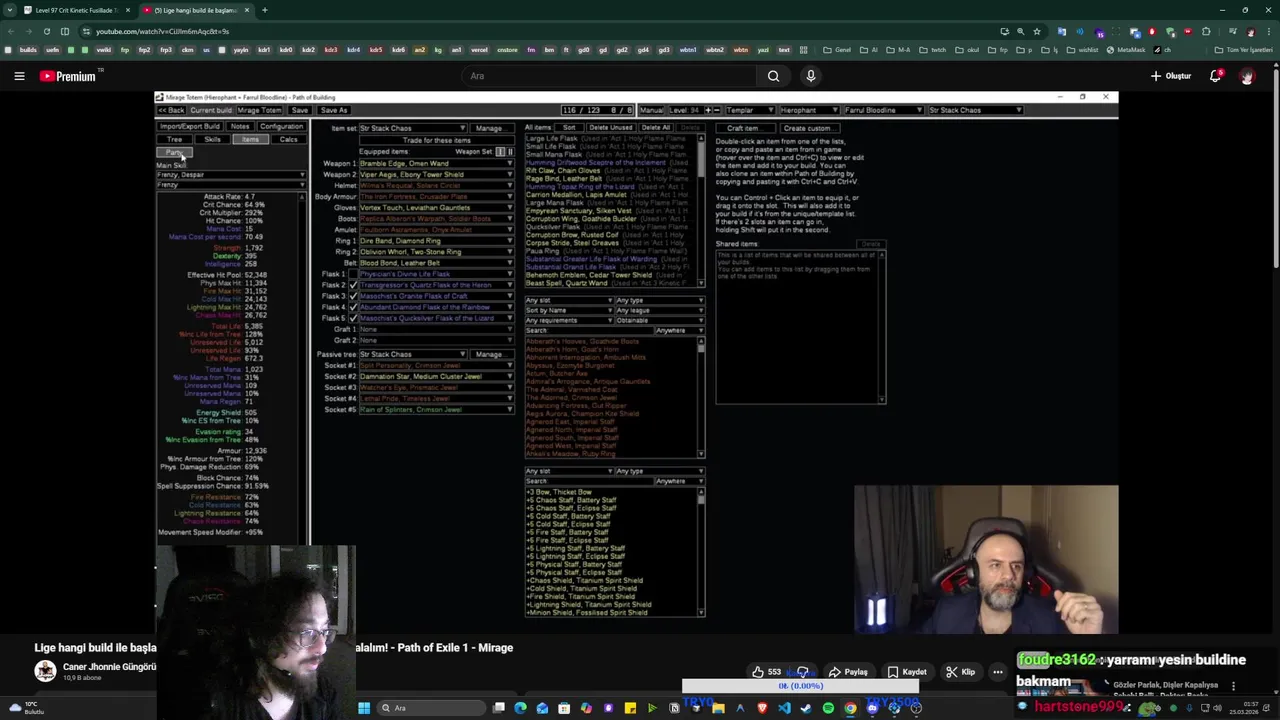The height and width of the screenshot is (720, 1280).
Task: Start voice search with microphone icon
Action: [x=811, y=76]
